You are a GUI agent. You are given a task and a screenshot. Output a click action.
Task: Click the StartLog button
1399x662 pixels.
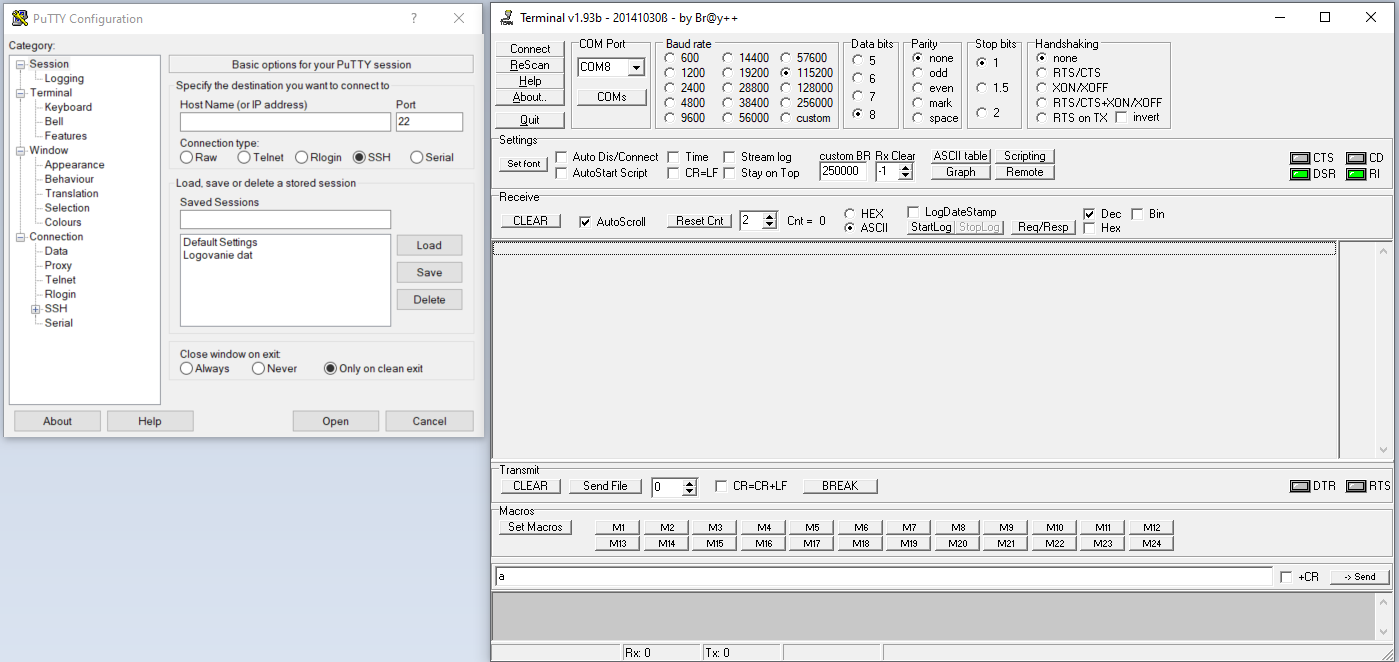931,227
